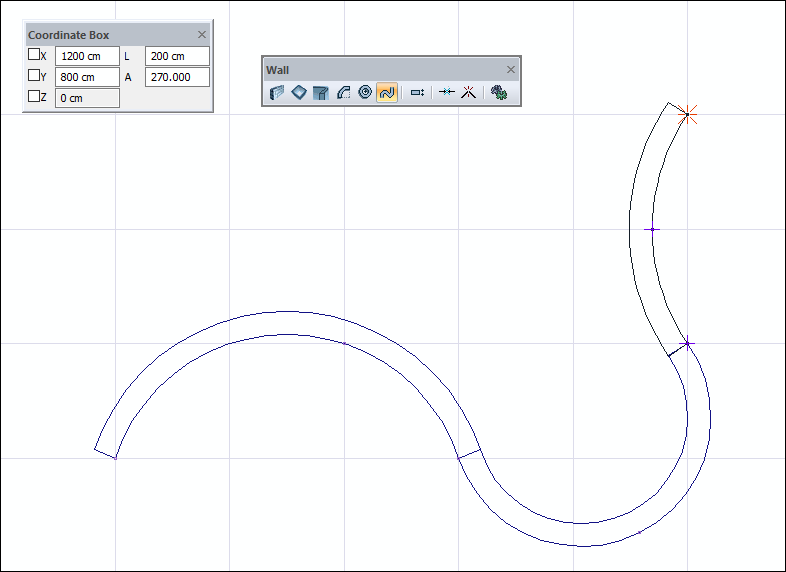Check the Z coordinate checkbox

(34, 97)
